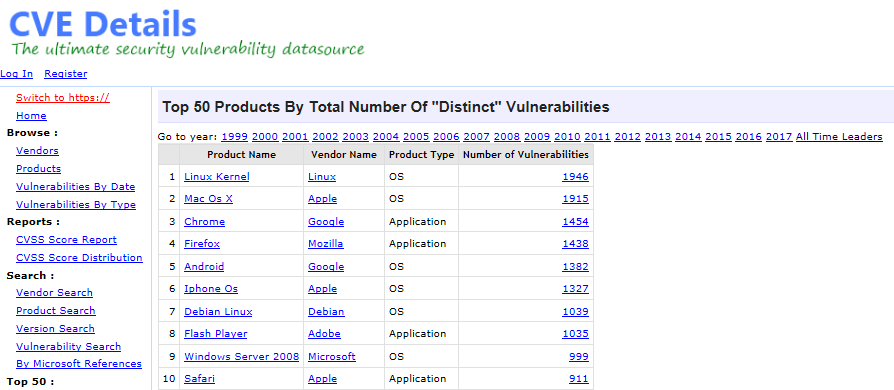Click the Log In link
Image resolution: width=894 pixels, height=390 pixels.
(17, 74)
